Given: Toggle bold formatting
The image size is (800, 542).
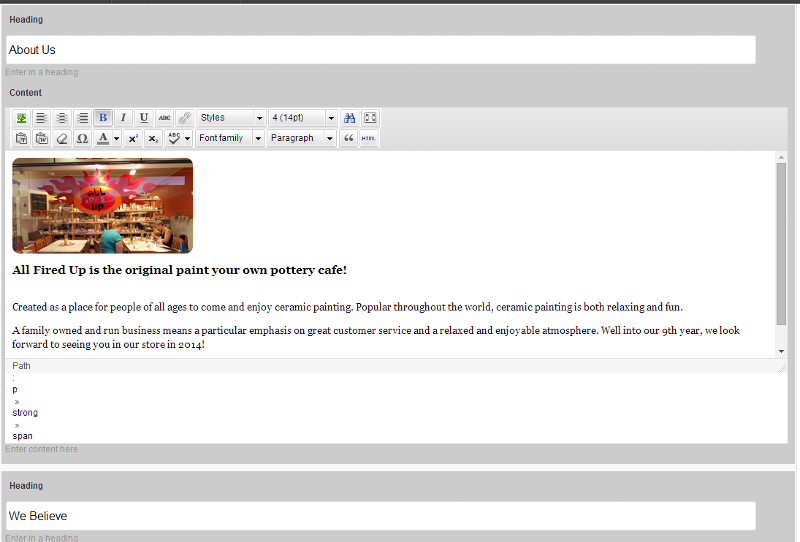Looking at the screenshot, I should (x=103, y=118).
